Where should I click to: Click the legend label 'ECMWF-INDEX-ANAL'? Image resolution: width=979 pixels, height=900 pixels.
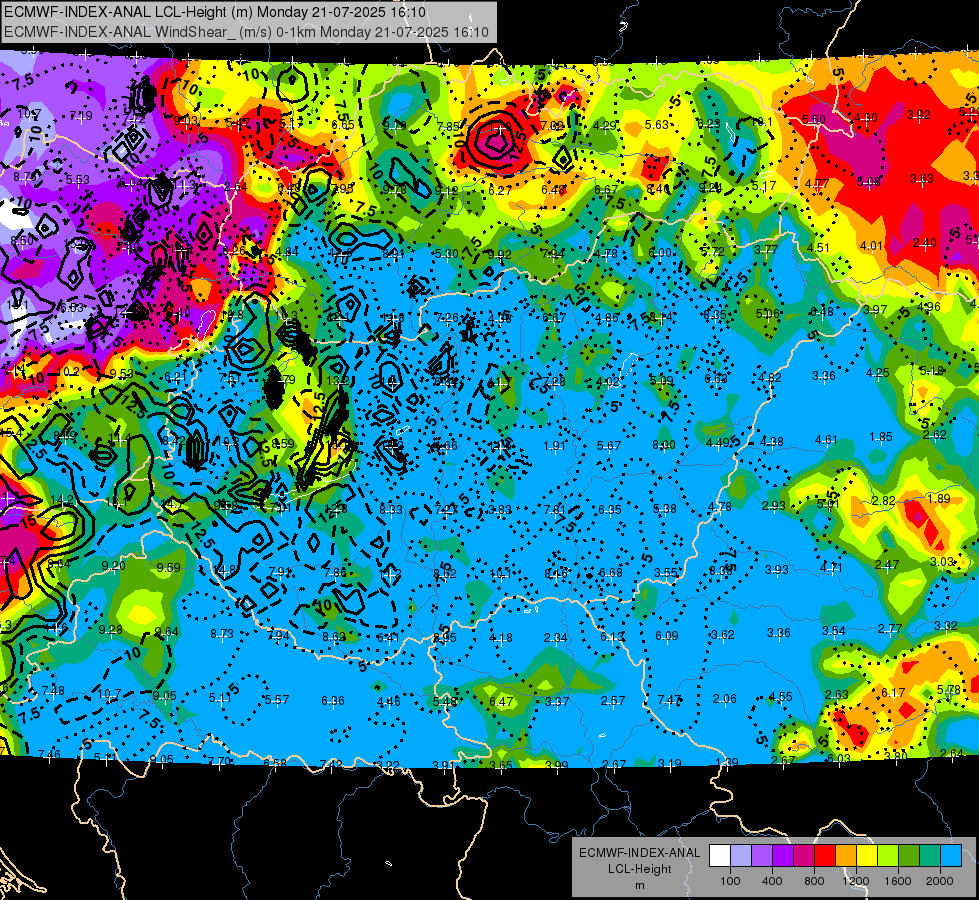point(639,853)
